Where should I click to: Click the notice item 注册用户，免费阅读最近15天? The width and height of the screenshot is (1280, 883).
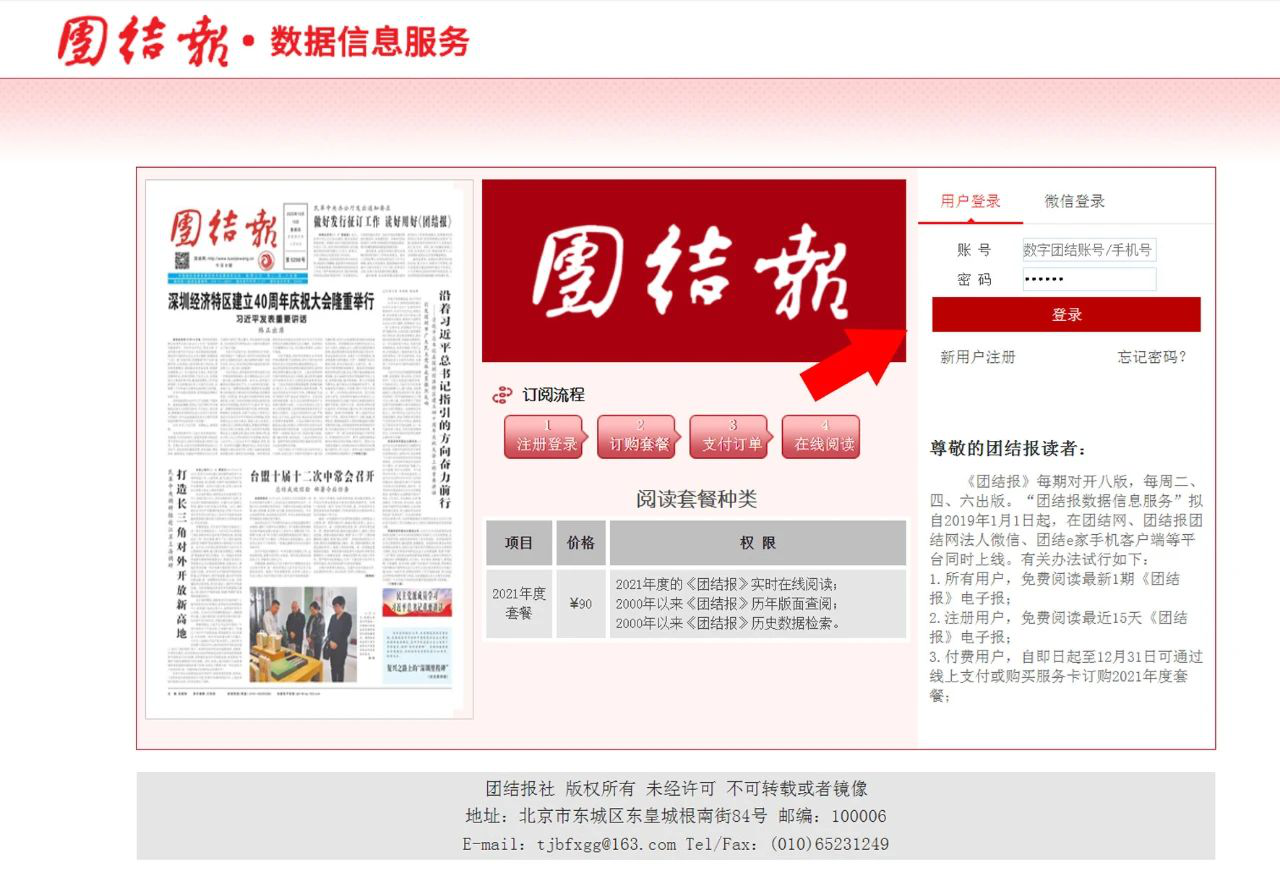point(1059,627)
